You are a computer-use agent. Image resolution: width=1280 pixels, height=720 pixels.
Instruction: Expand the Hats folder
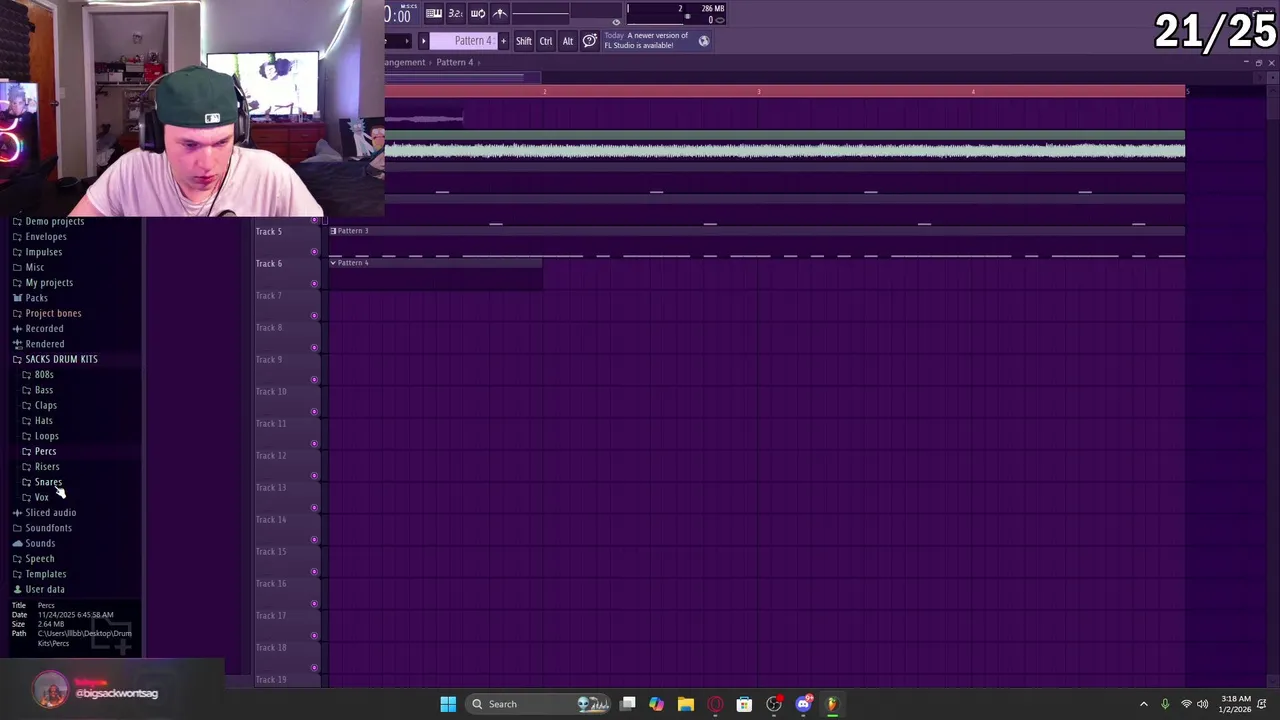tap(38, 420)
